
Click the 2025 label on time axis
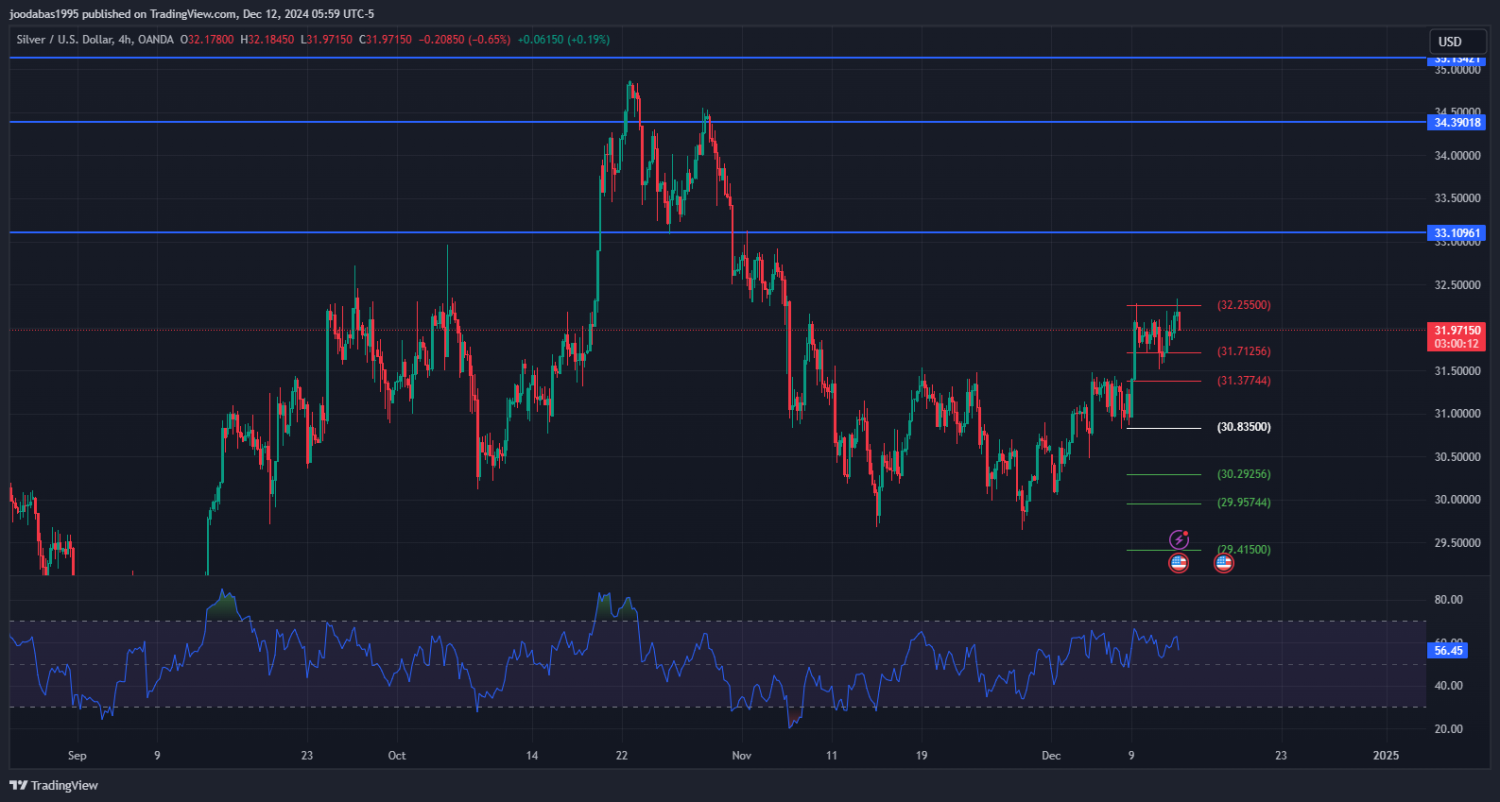tap(1386, 756)
